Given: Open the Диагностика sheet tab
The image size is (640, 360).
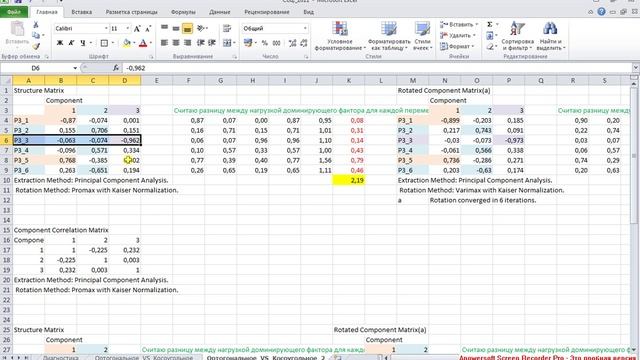Looking at the screenshot, I should [61, 358].
